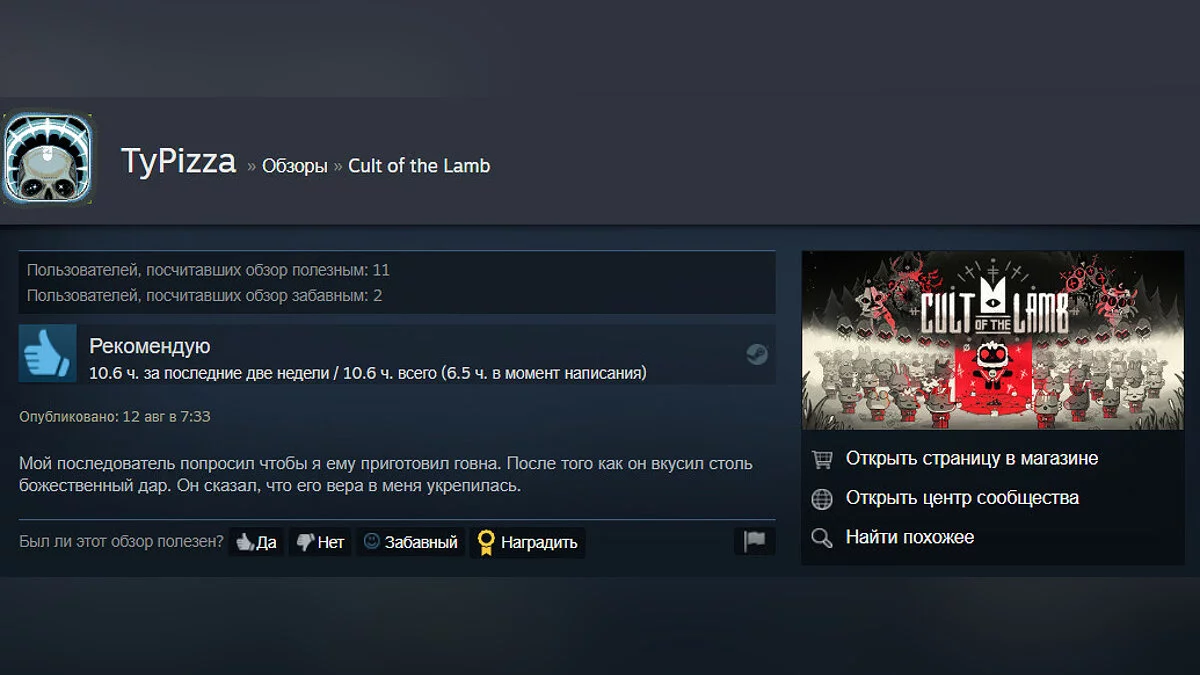This screenshot has width=1200, height=675.
Task: Mark the review as Забавный
Action: pos(410,542)
